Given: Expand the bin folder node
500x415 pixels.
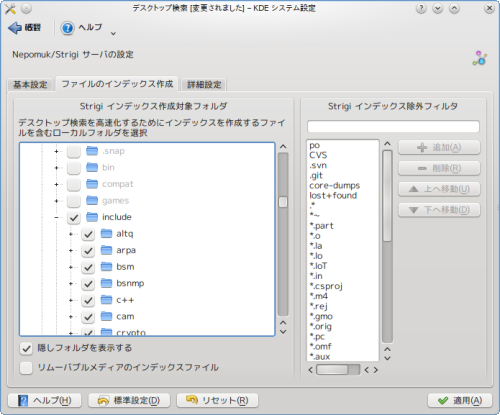Looking at the screenshot, I should pos(56,168).
